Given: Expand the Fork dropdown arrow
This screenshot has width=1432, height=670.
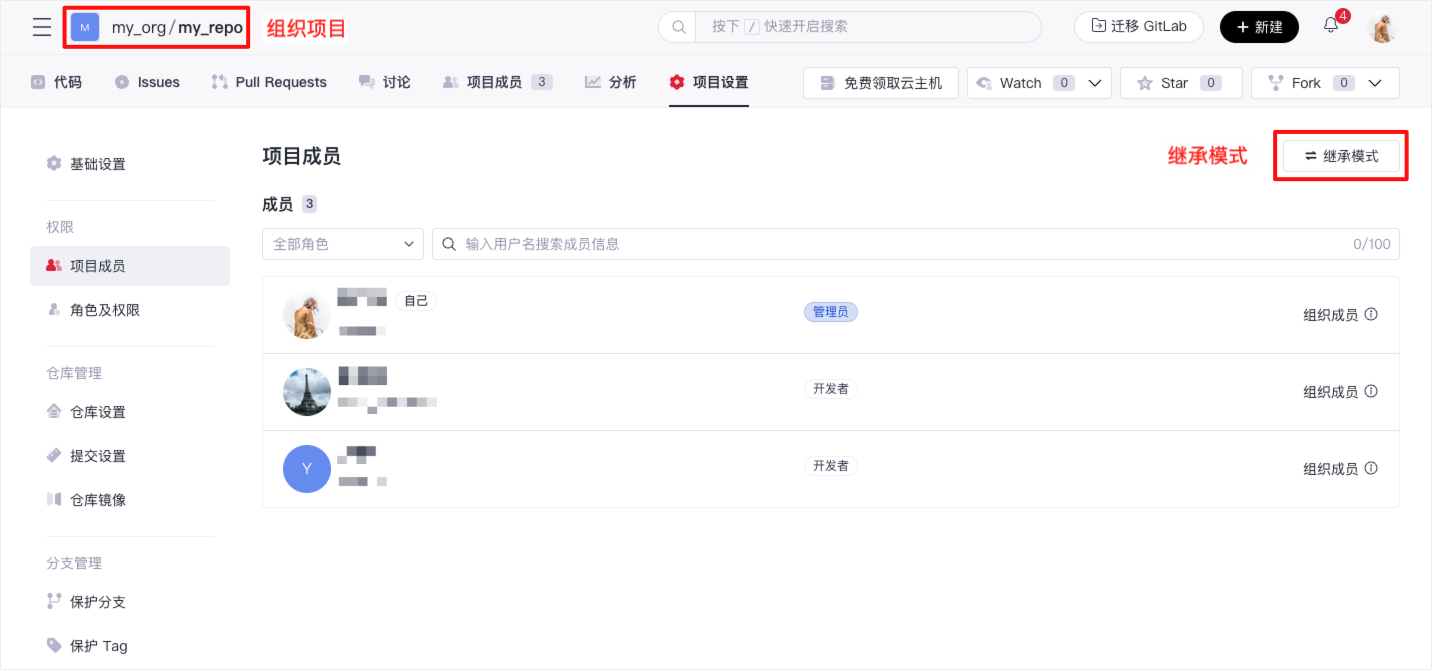Looking at the screenshot, I should 1376,83.
